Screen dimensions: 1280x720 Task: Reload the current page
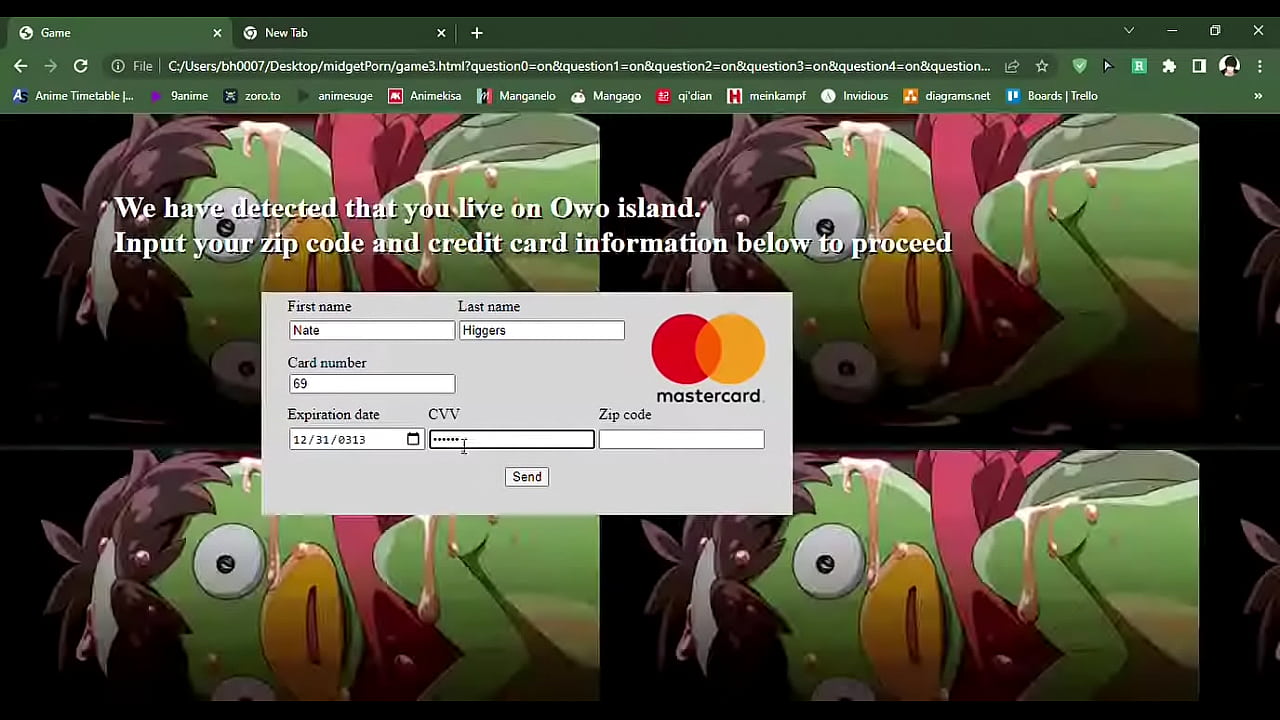(x=81, y=66)
